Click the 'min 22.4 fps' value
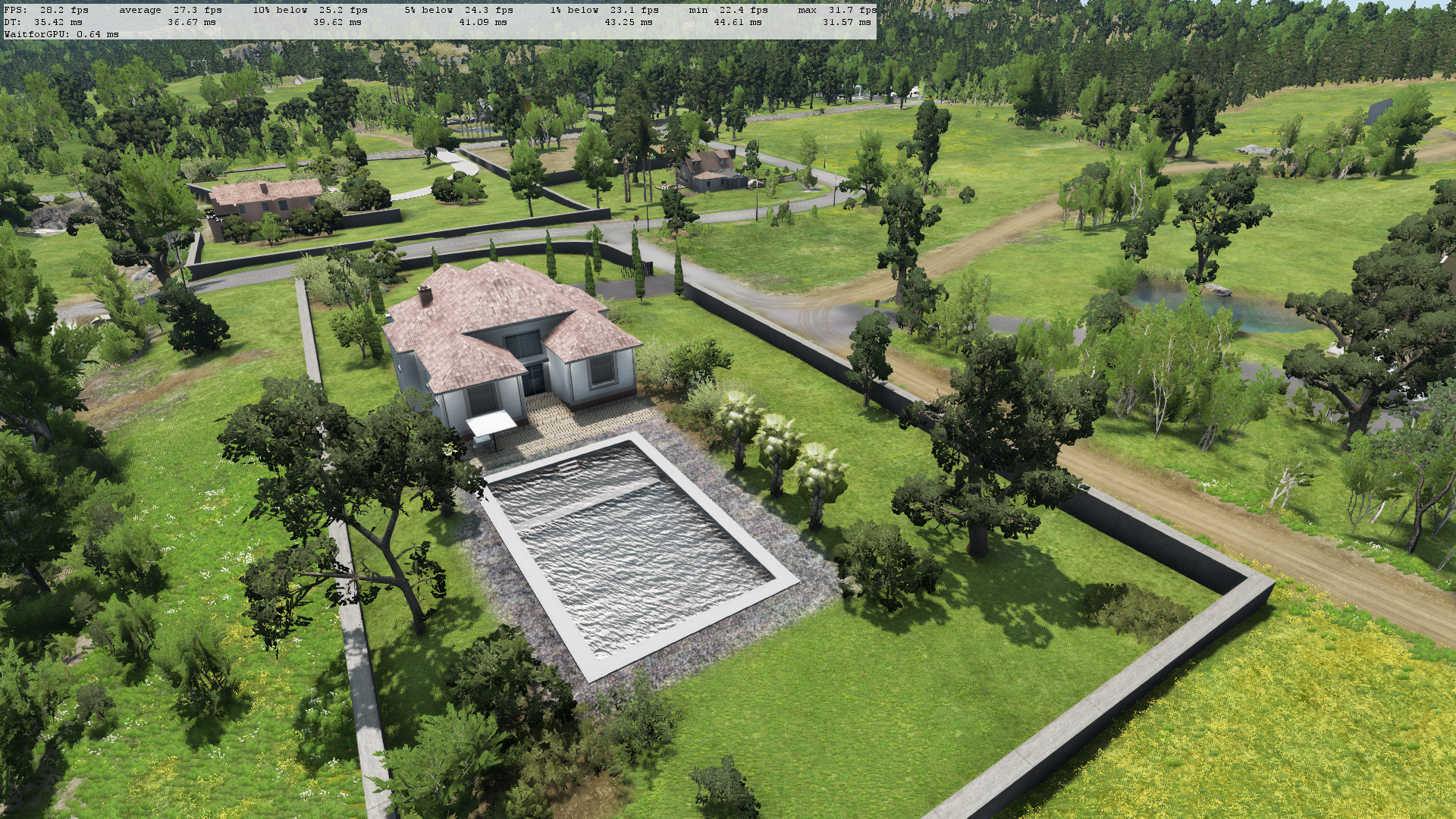 [729, 10]
